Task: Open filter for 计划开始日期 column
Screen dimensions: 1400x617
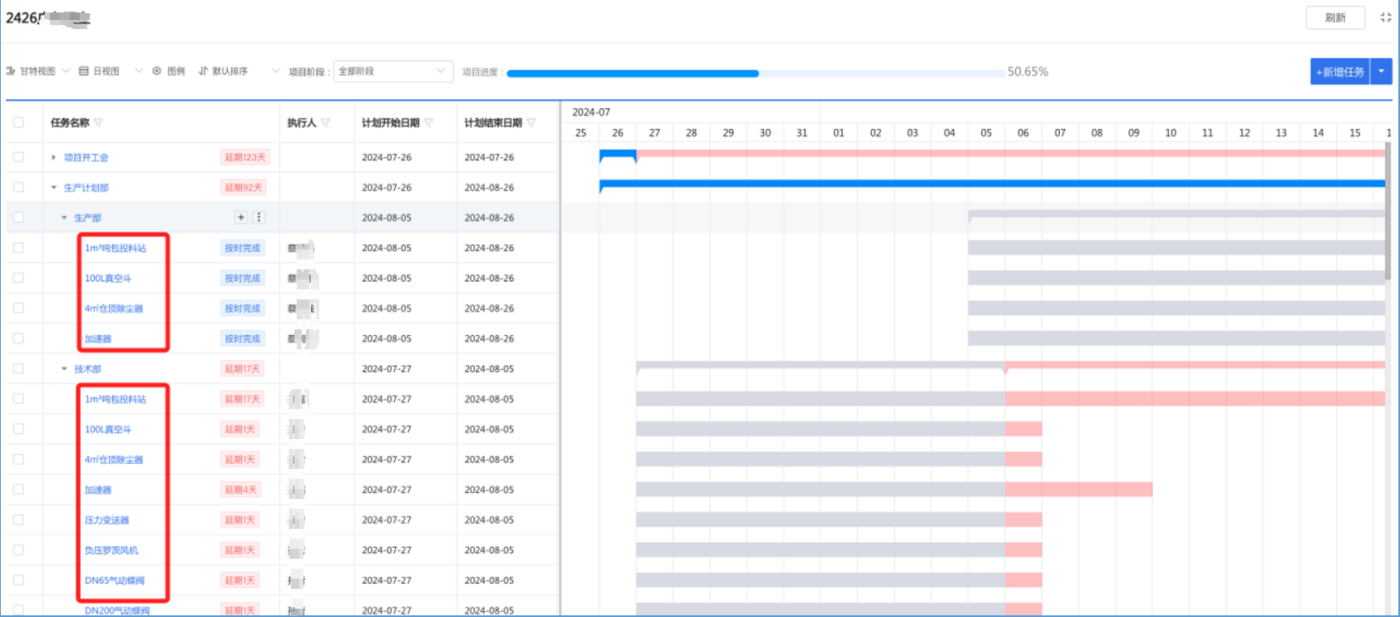Action: coord(429,123)
